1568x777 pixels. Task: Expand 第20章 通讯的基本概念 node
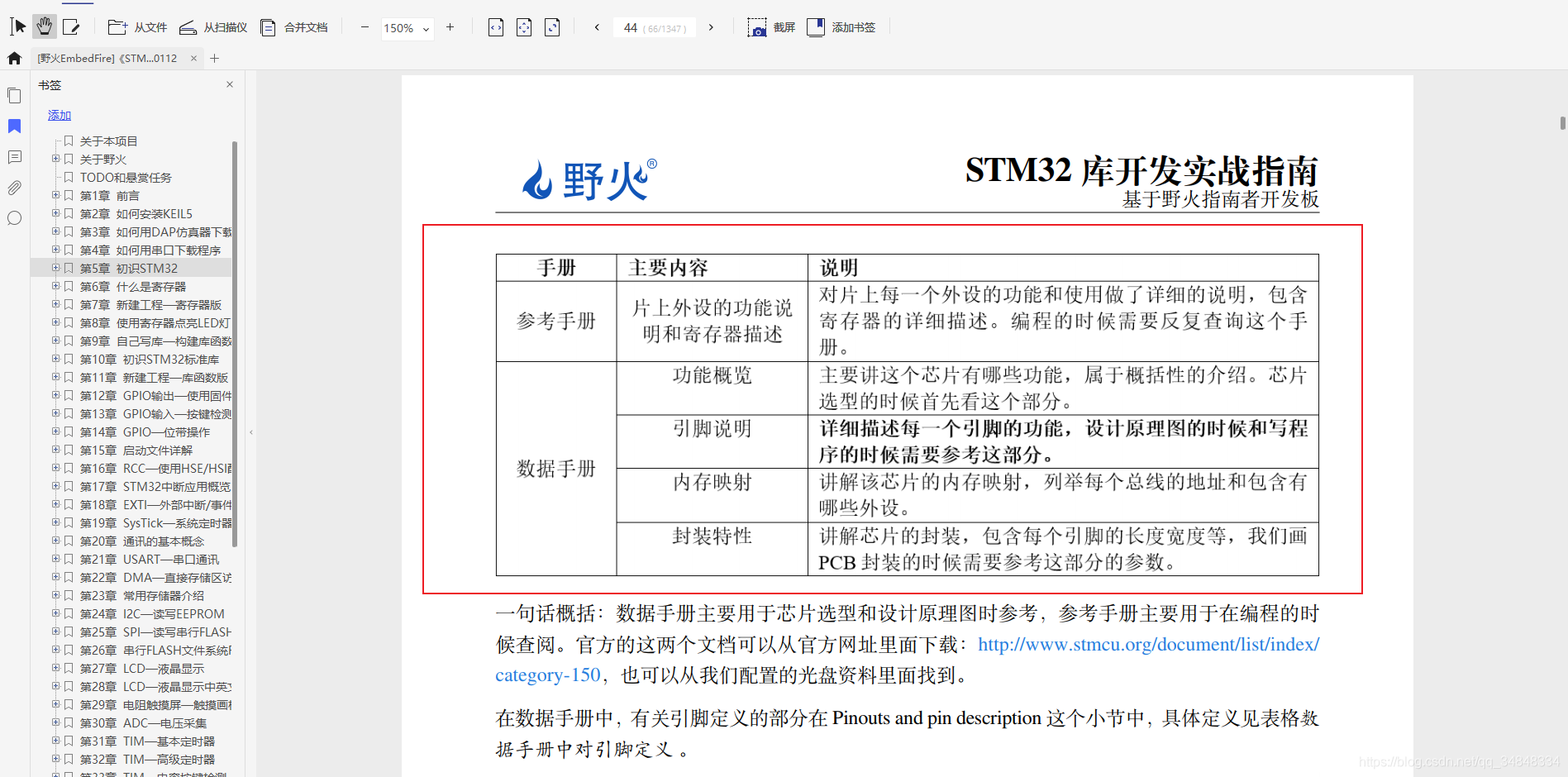[x=55, y=541]
